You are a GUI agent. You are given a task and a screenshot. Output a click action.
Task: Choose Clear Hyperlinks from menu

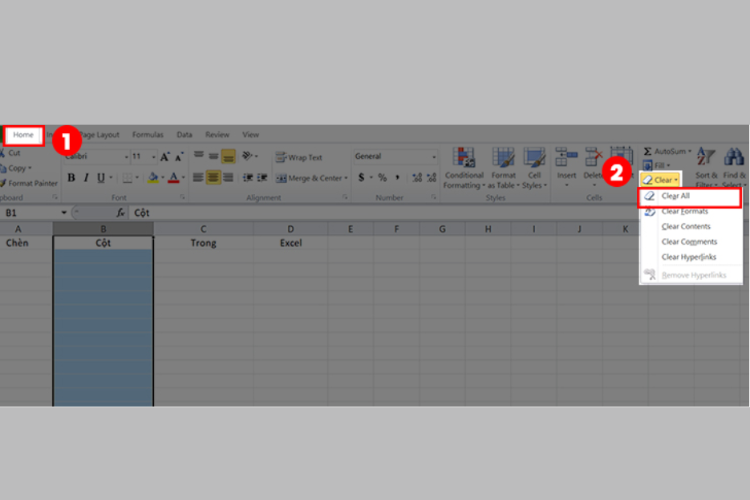click(691, 257)
